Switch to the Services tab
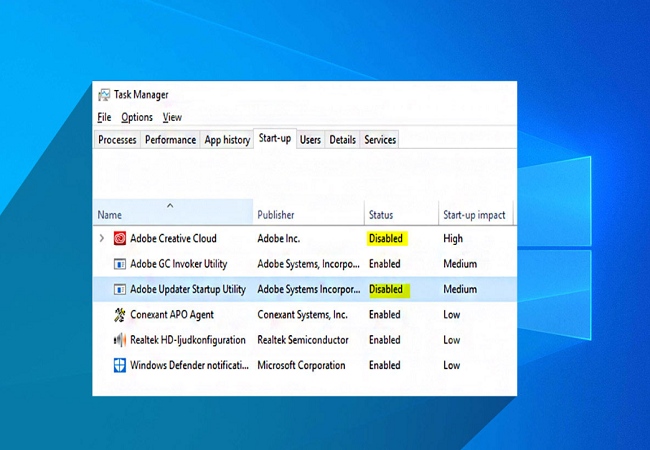 pos(380,140)
